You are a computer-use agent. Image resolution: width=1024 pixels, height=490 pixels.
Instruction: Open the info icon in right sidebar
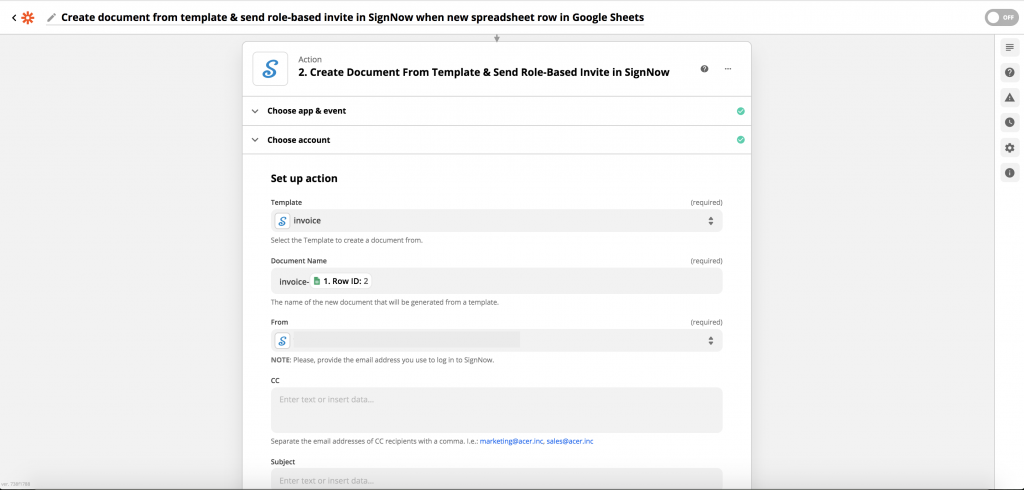pos(1009,173)
